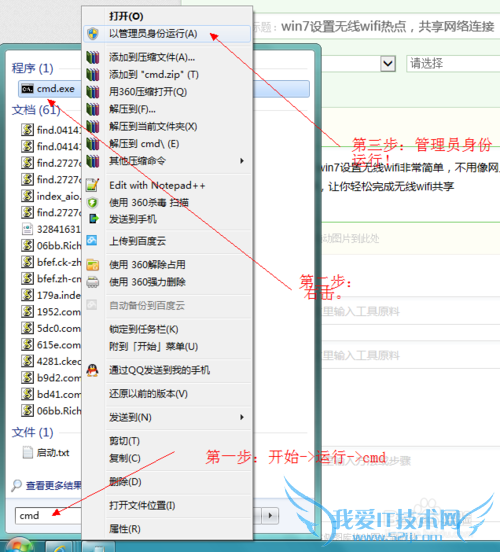This screenshot has width=500, height=552.
Task: Click the QQ penguin icon
Action: 92,370
